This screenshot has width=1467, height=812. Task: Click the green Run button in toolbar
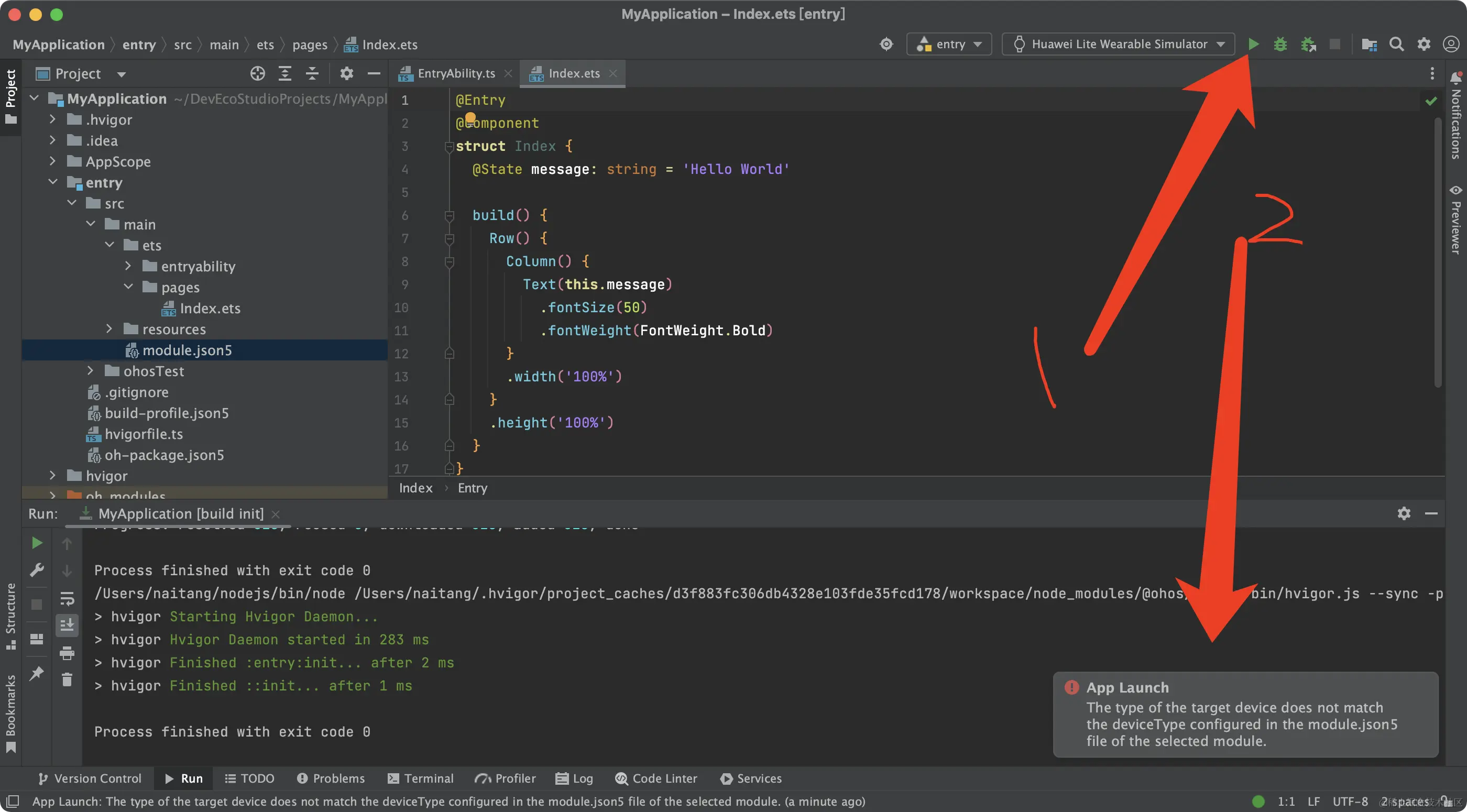(1253, 44)
